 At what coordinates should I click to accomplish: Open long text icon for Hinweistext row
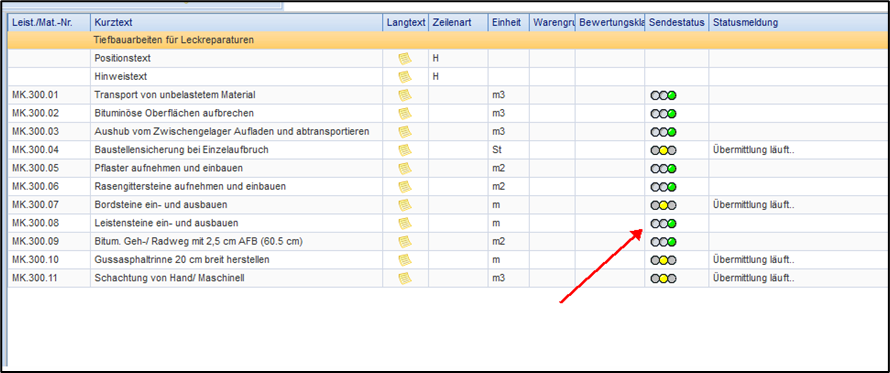click(405, 77)
